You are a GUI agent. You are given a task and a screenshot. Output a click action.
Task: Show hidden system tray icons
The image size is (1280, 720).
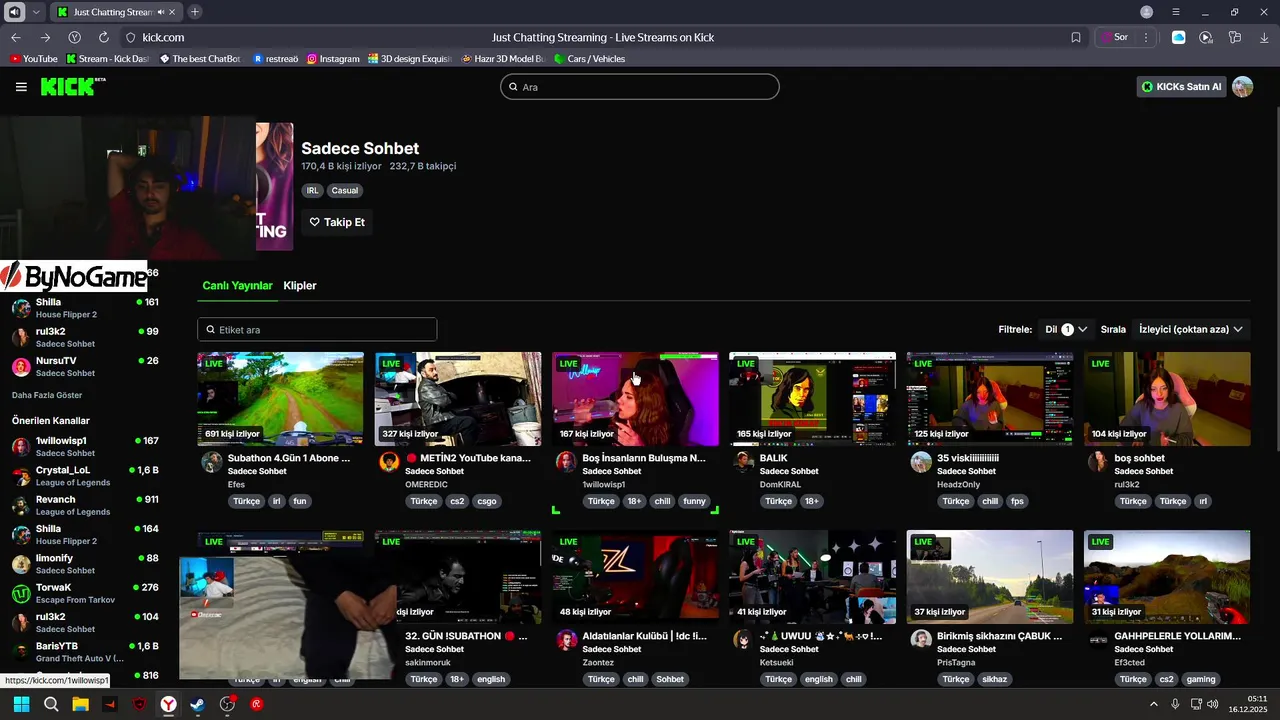[1153, 704]
